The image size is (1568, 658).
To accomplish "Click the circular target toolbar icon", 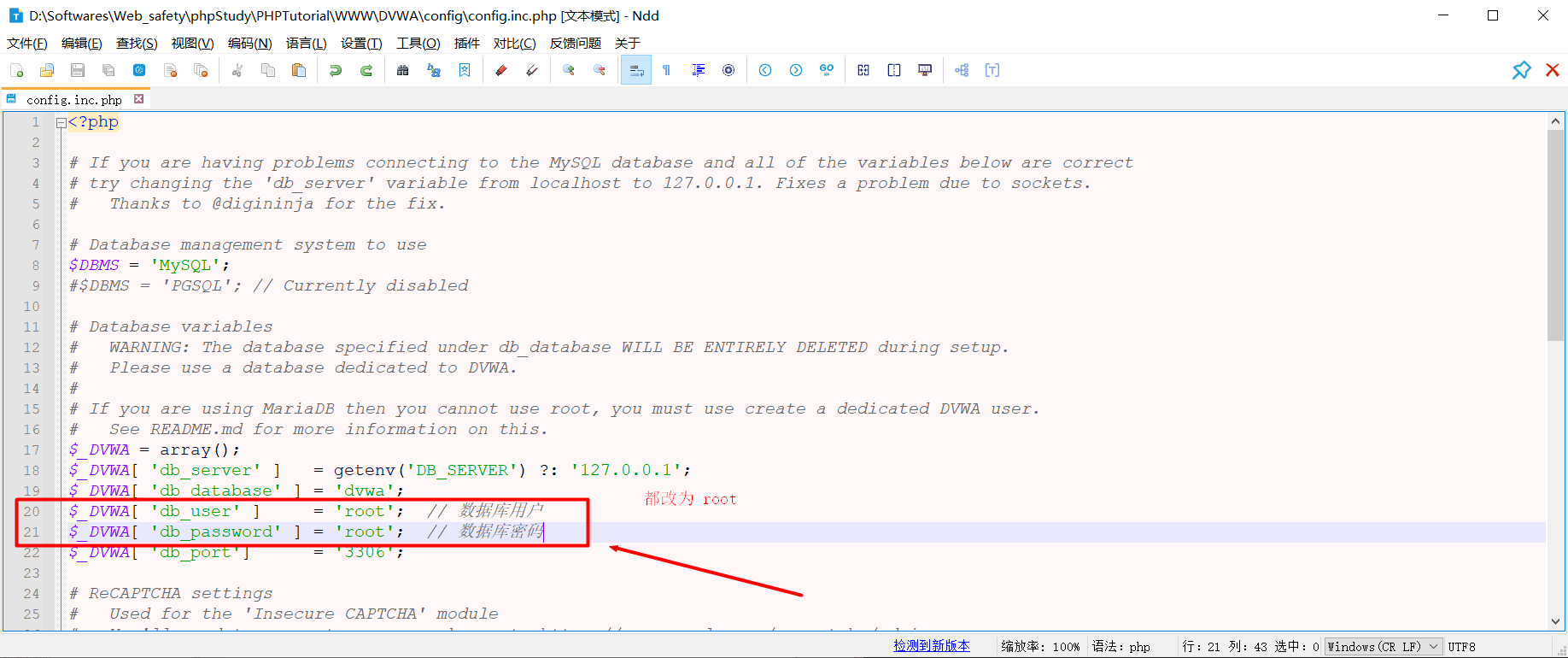I will pos(728,70).
